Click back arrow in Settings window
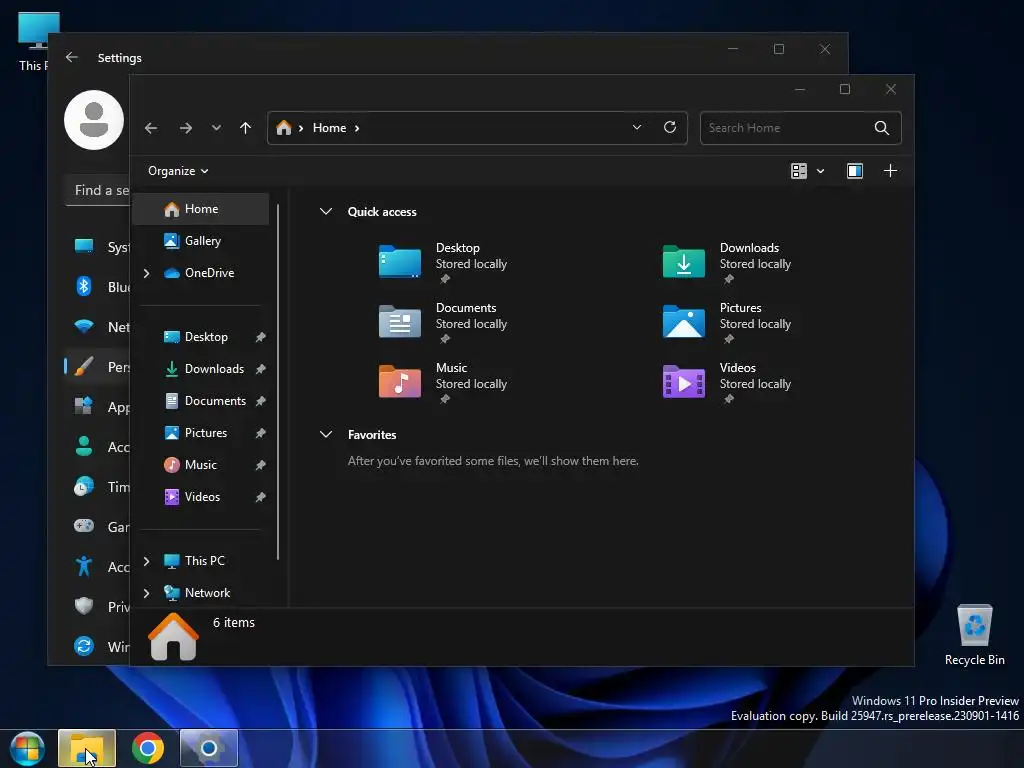Screen dimensions: 1024x768 72,57
